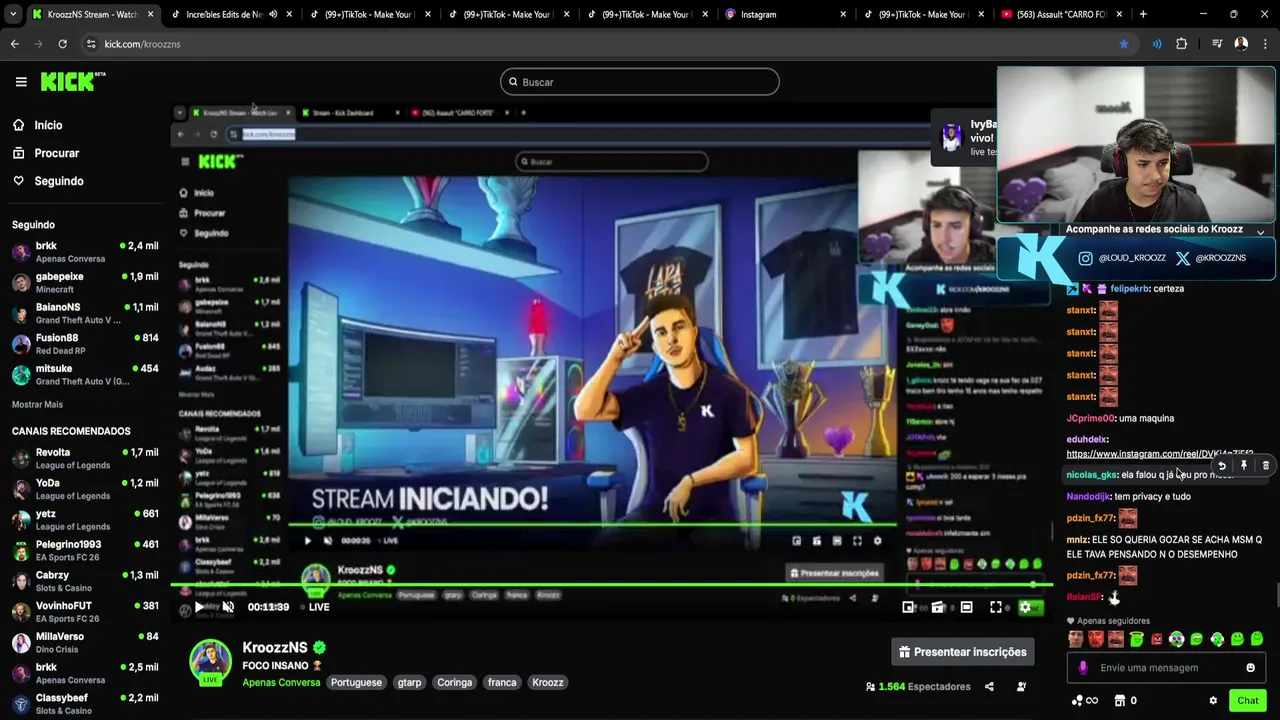Open Seguindo page in sidebar

click(48, 181)
